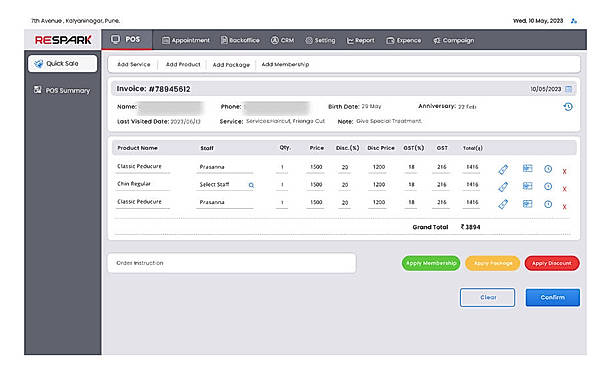Go to the CRM menu
611x368 pixels.
click(x=282, y=40)
